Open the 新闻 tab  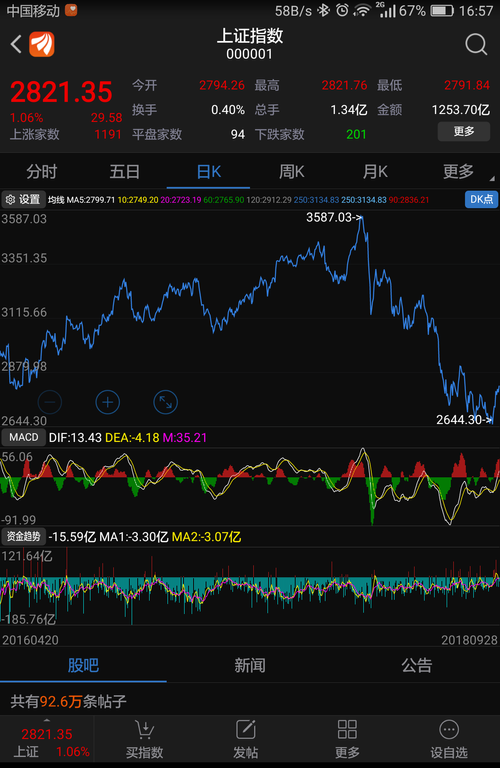250,665
